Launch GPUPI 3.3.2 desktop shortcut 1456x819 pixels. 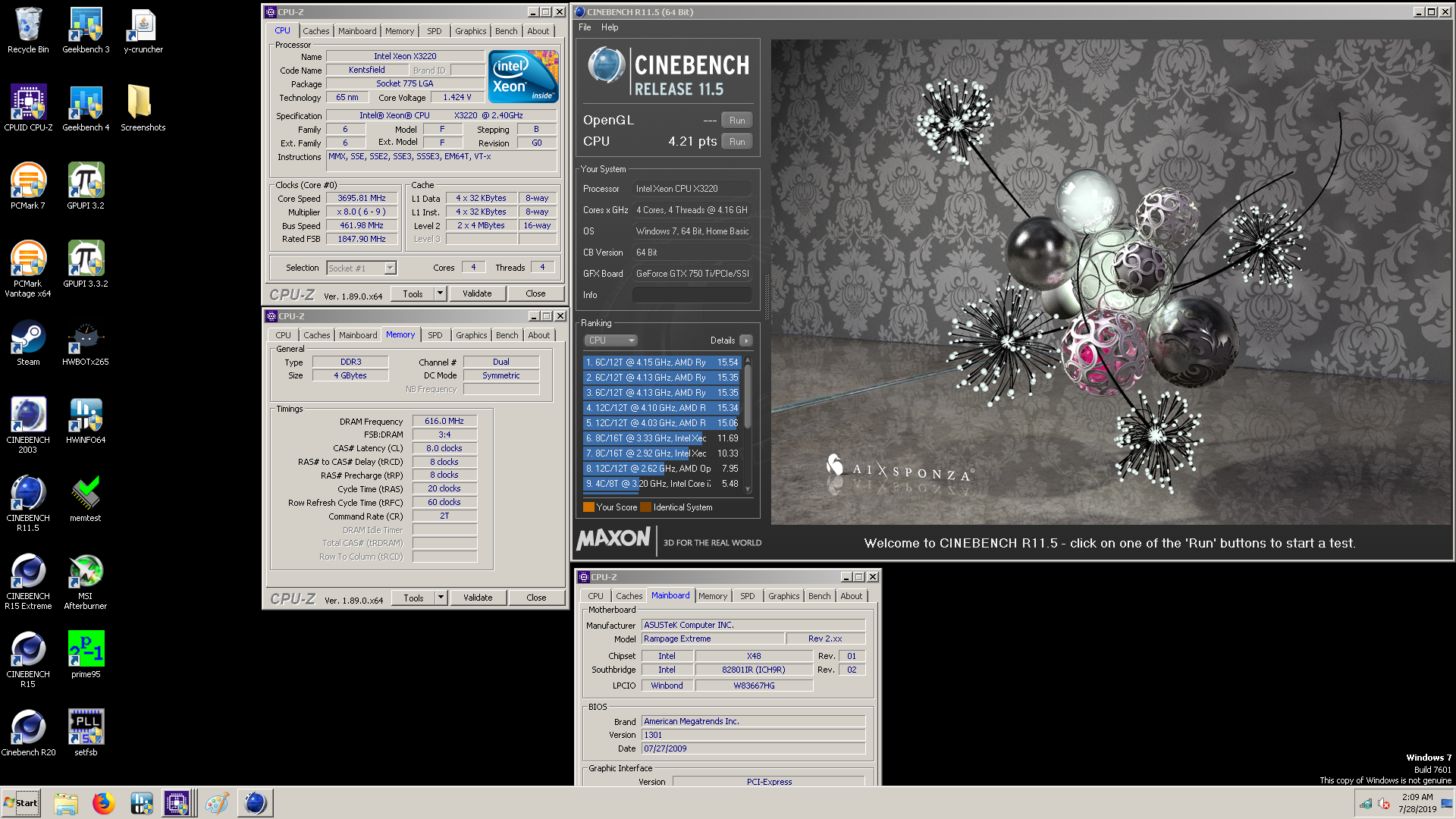86,265
